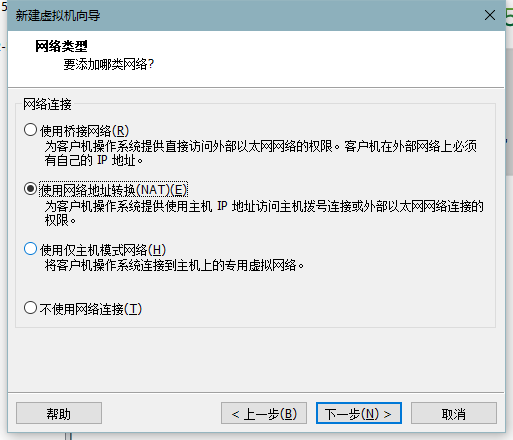Screen dimensions: 513x440
Task: Click the 帮助 button
Action: pyautogui.click(x=59, y=413)
